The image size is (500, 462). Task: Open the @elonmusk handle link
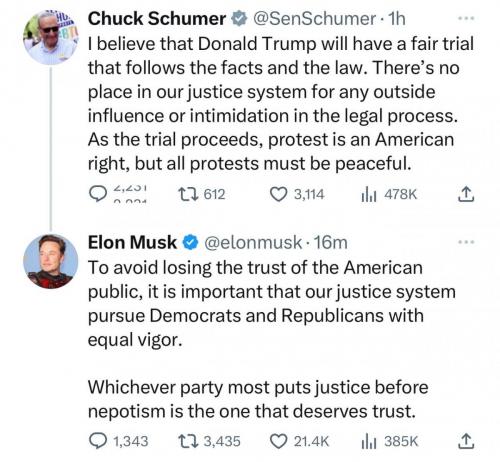[x=253, y=242]
